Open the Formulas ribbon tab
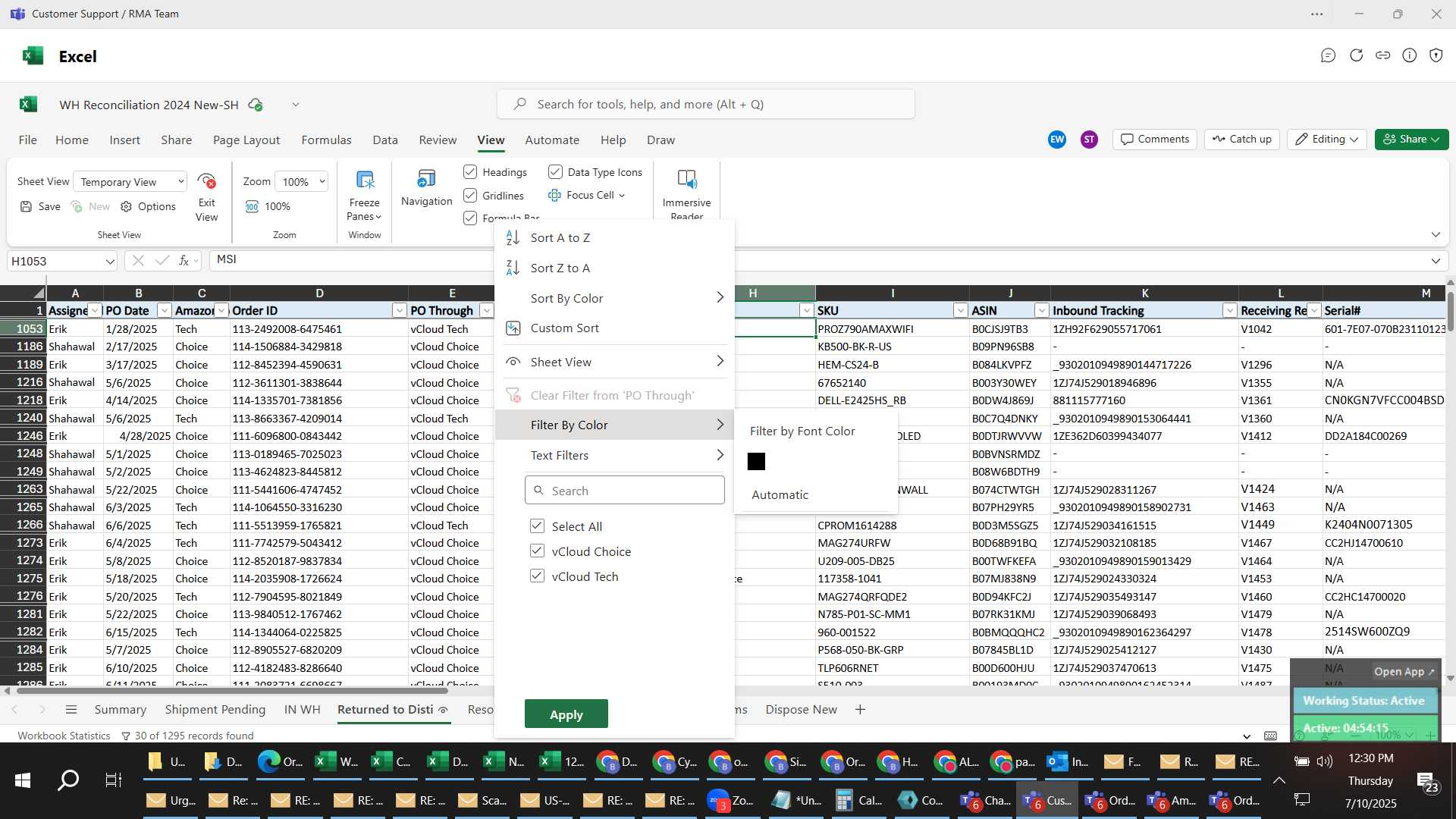 [x=326, y=140]
